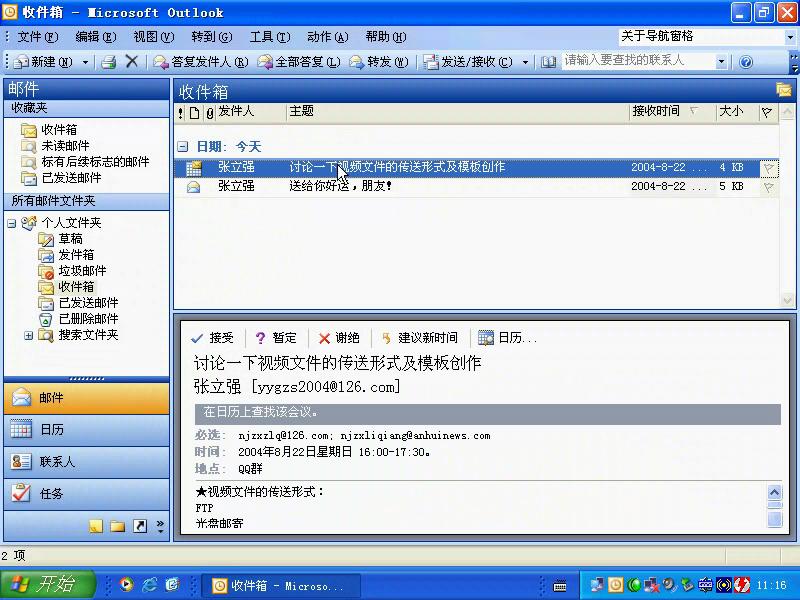Click 转发(W) forward button
800x600 pixels.
(x=379, y=62)
